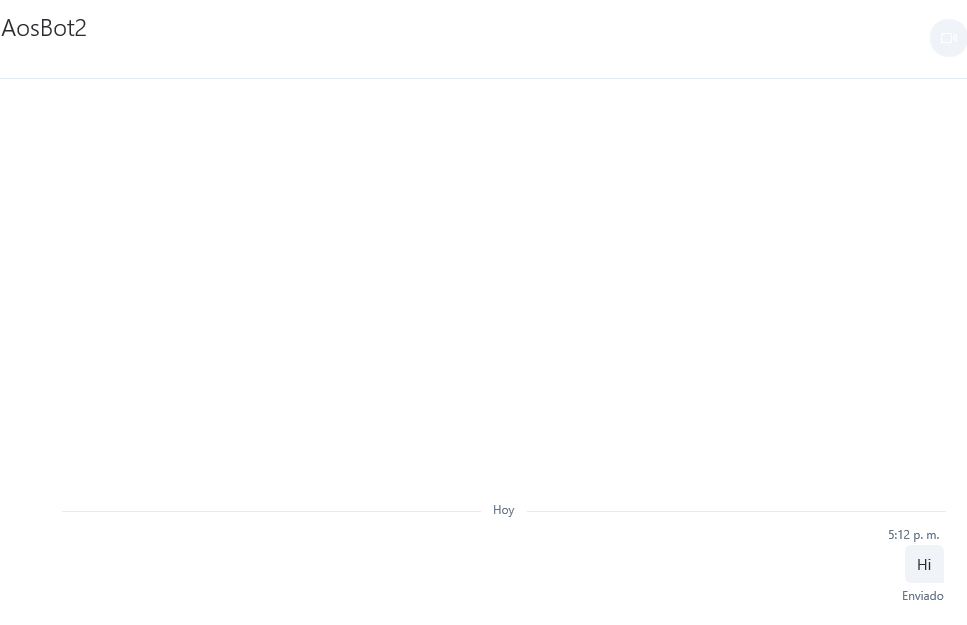Click the gray bubble containing Hi

[924, 564]
